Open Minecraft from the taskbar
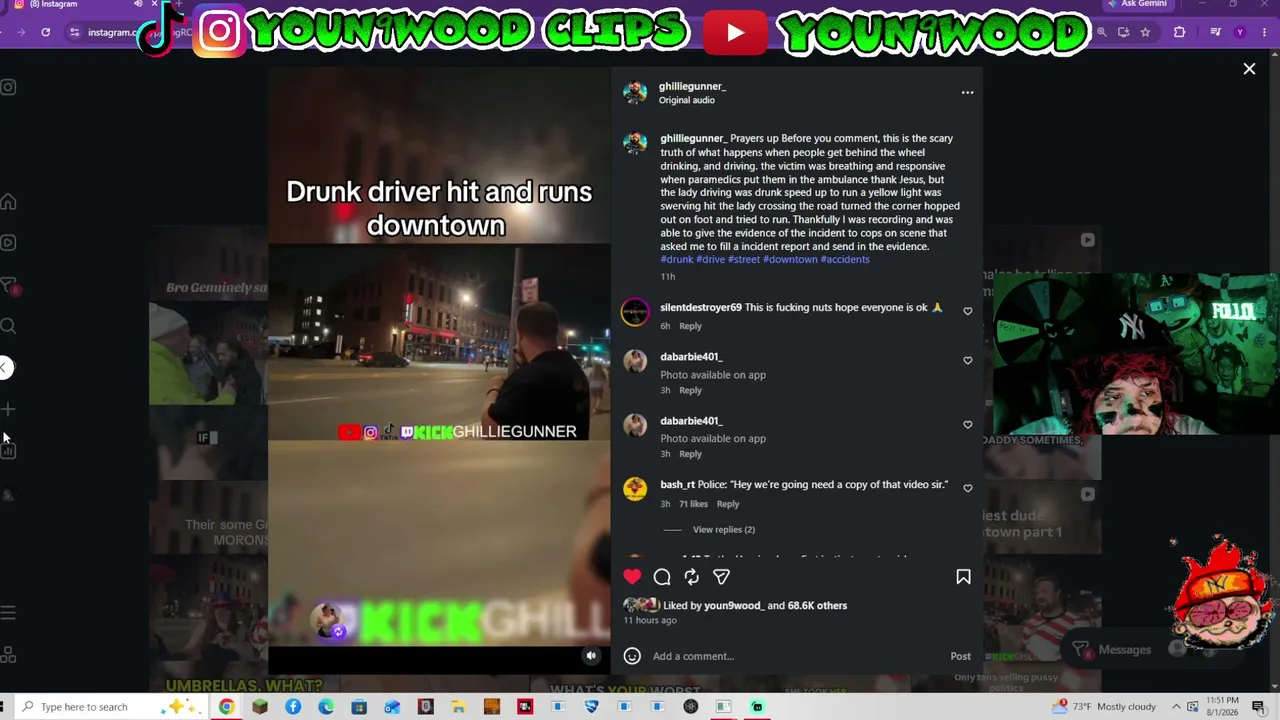This screenshot has width=1280, height=720. click(x=260, y=707)
